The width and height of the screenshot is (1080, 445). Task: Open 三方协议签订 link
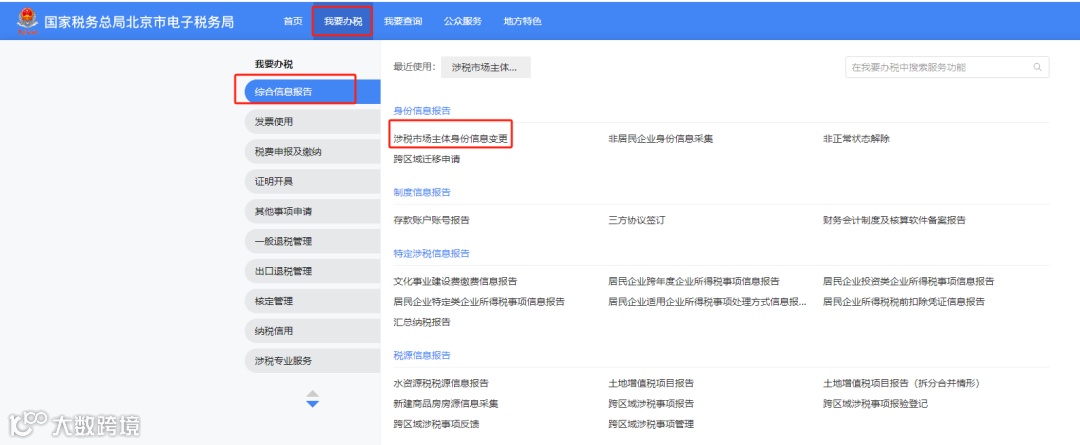point(637,220)
